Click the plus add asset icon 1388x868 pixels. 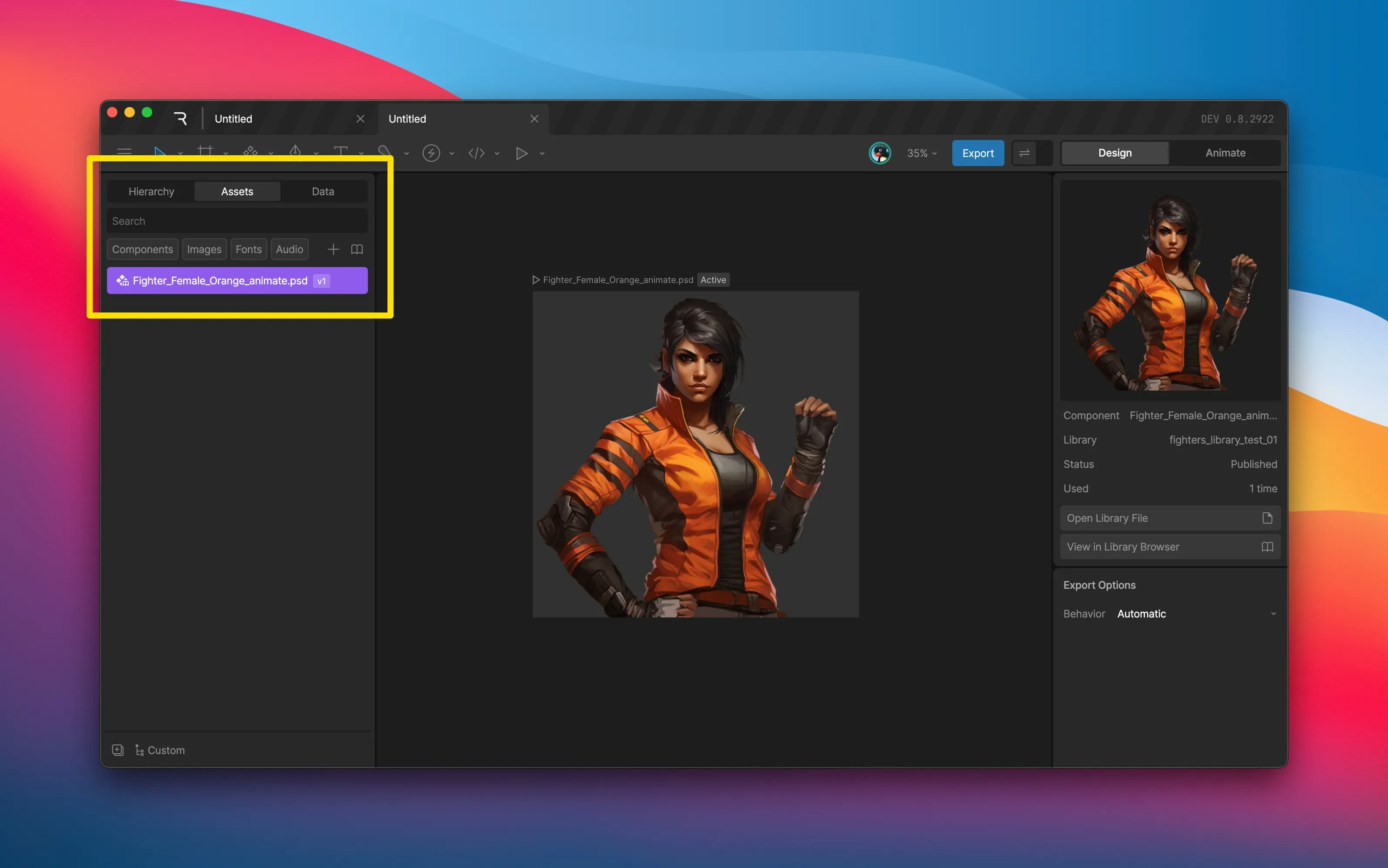(333, 249)
